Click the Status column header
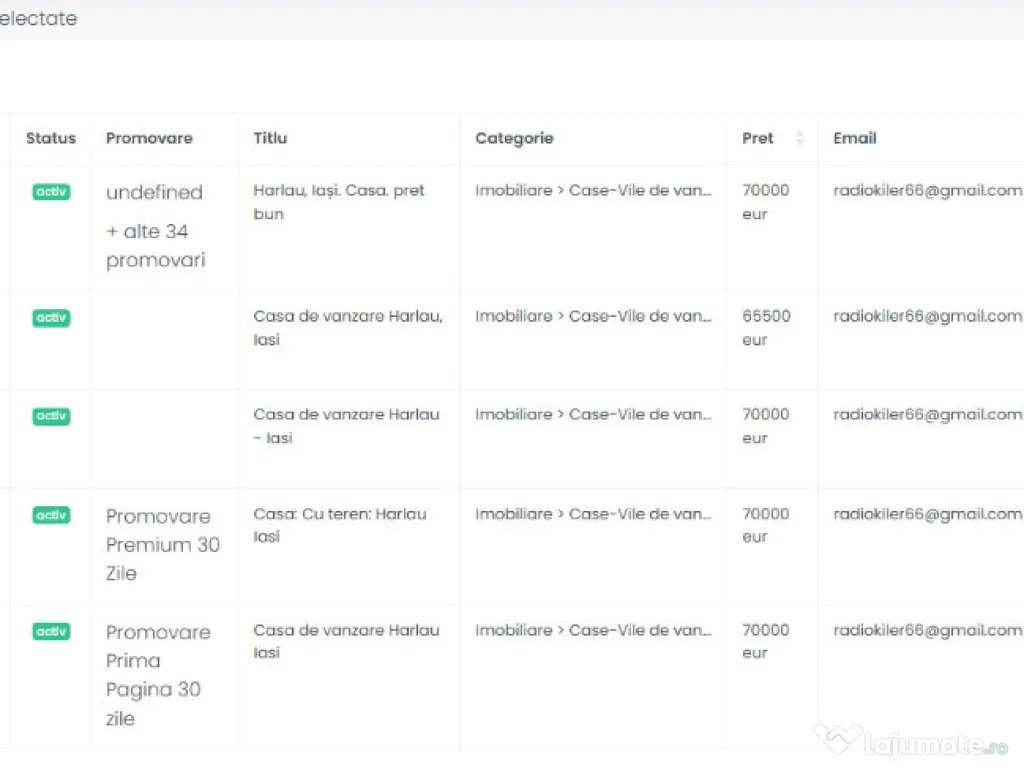 coord(51,138)
